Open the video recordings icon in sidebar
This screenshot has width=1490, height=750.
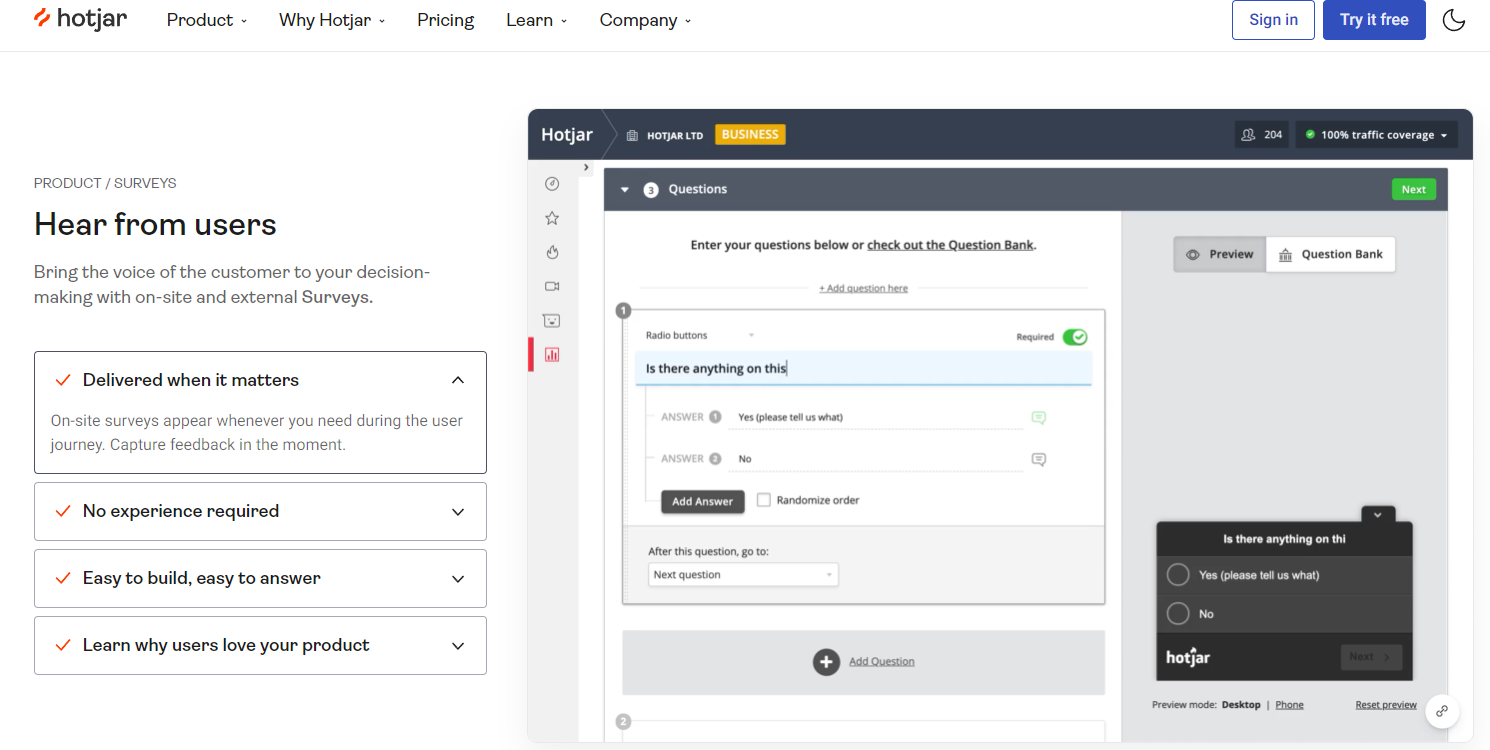552,286
